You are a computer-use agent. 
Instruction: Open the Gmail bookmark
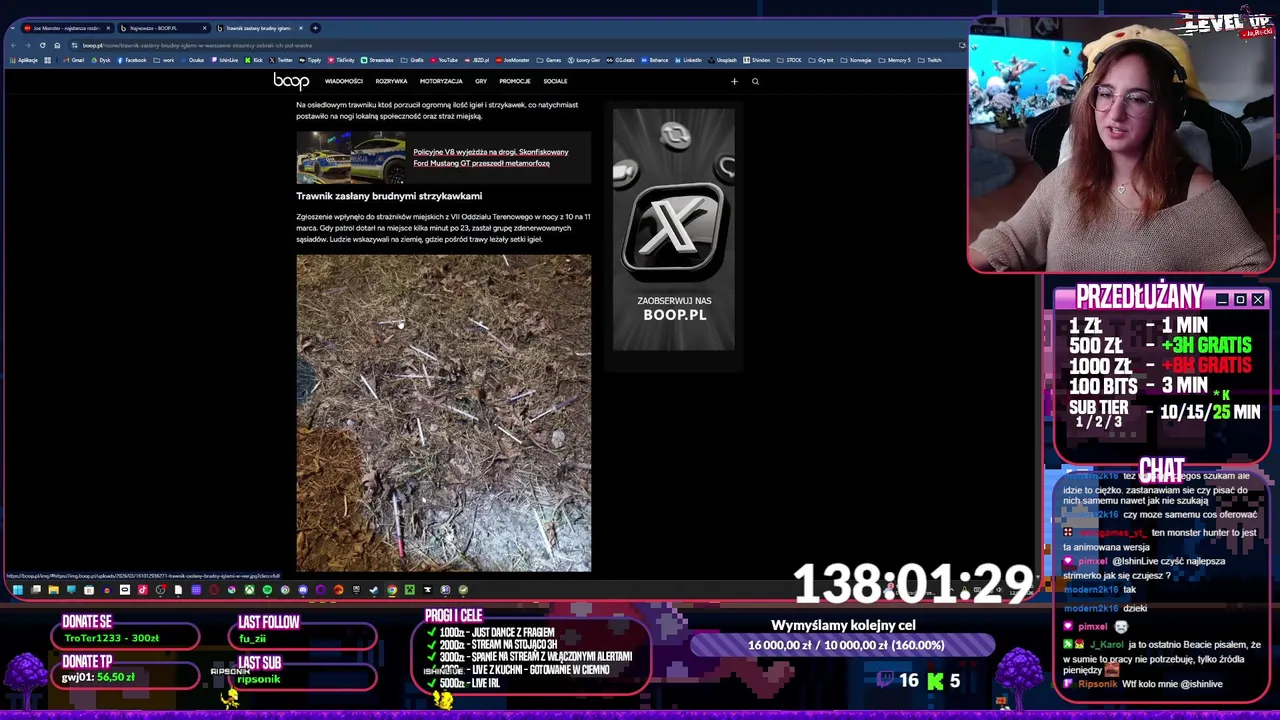[x=74, y=60]
